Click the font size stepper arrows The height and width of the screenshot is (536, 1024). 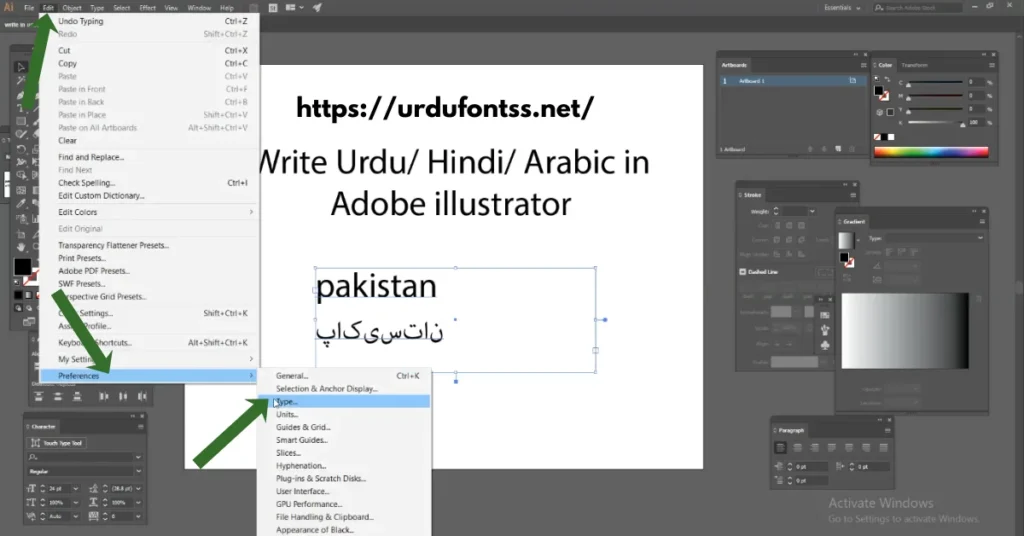(x=42, y=488)
